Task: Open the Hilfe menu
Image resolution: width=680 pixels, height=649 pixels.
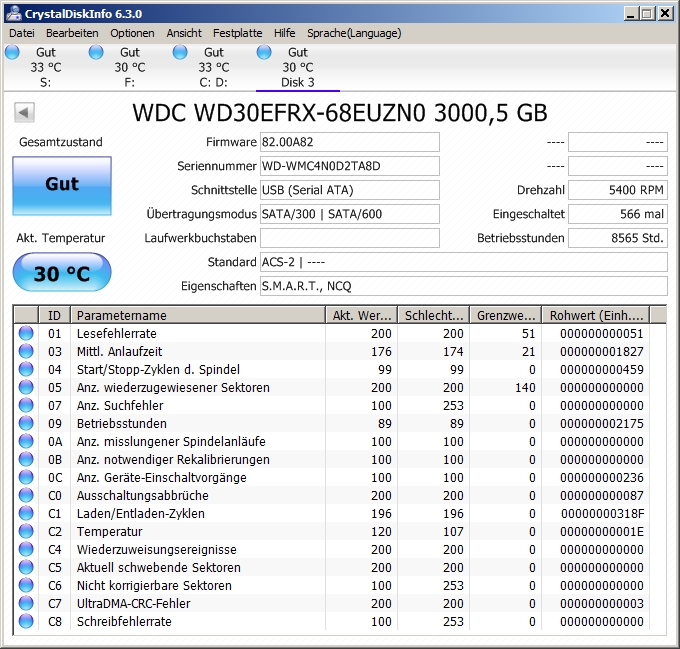Action: [x=284, y=33]
